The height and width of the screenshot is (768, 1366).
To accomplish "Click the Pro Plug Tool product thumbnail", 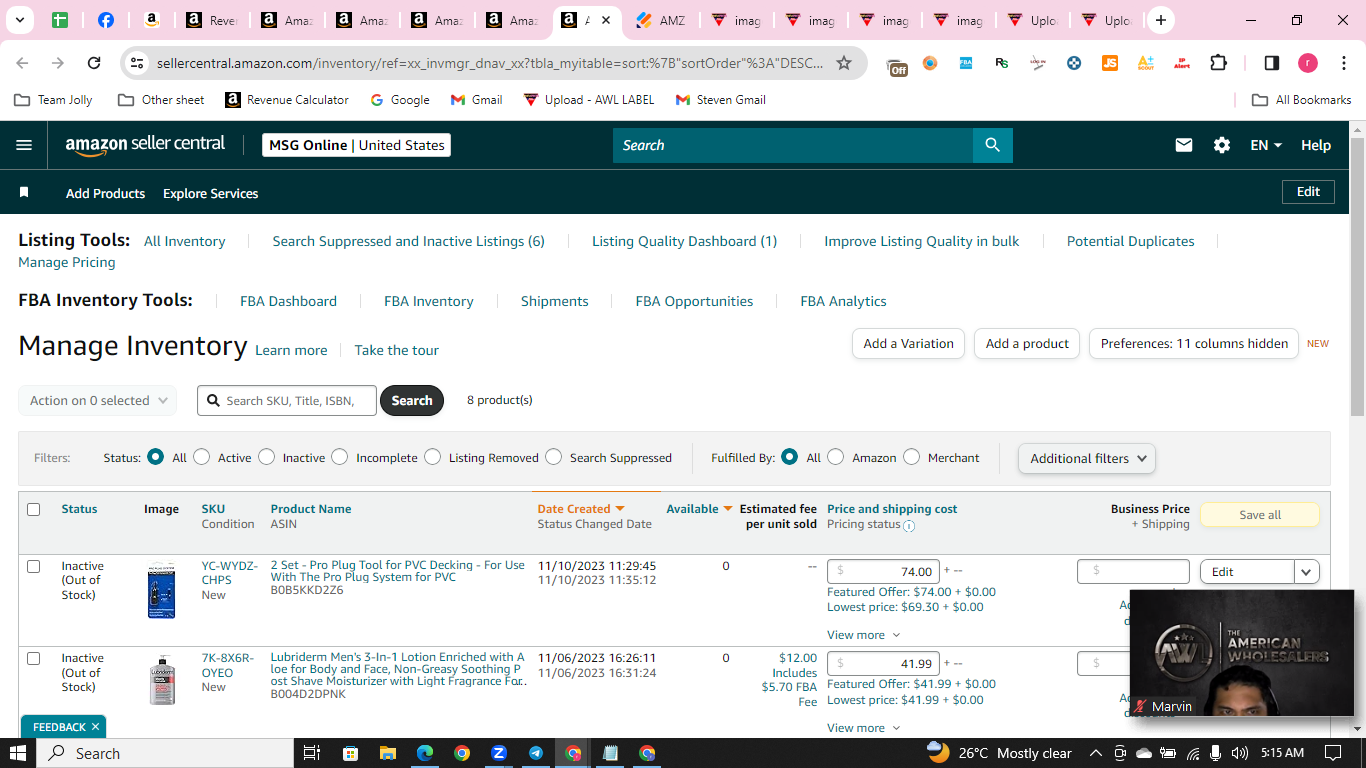I will pyautogui.click(x=161, y=590).
